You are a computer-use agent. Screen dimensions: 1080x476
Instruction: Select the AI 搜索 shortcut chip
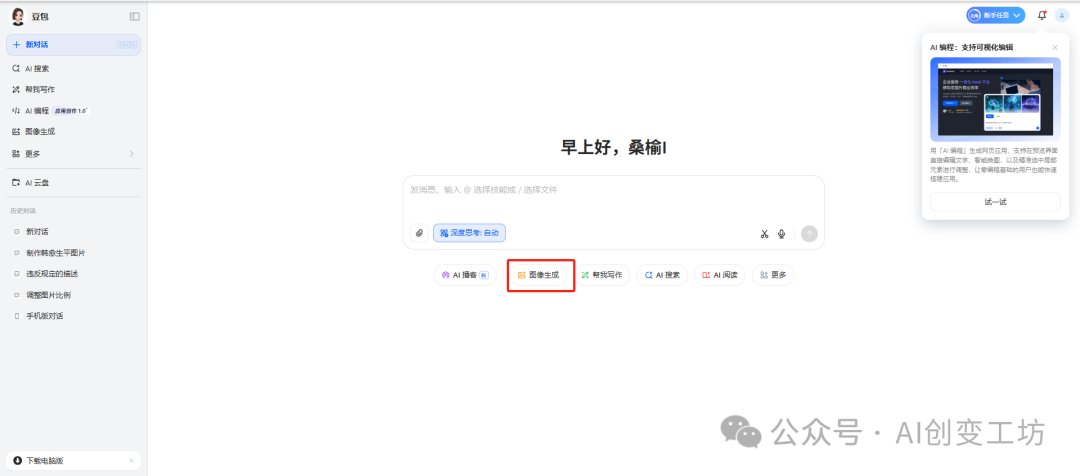pyautogui.click(x=662, y=275)
